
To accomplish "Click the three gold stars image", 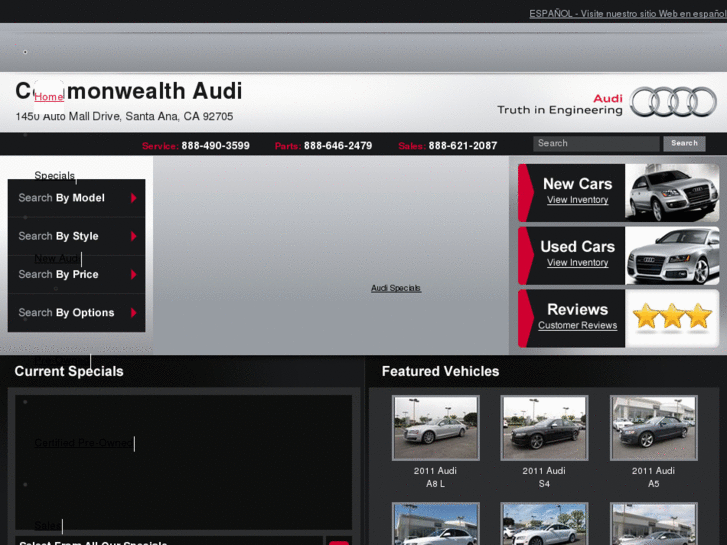I will (x=672, y=318).
